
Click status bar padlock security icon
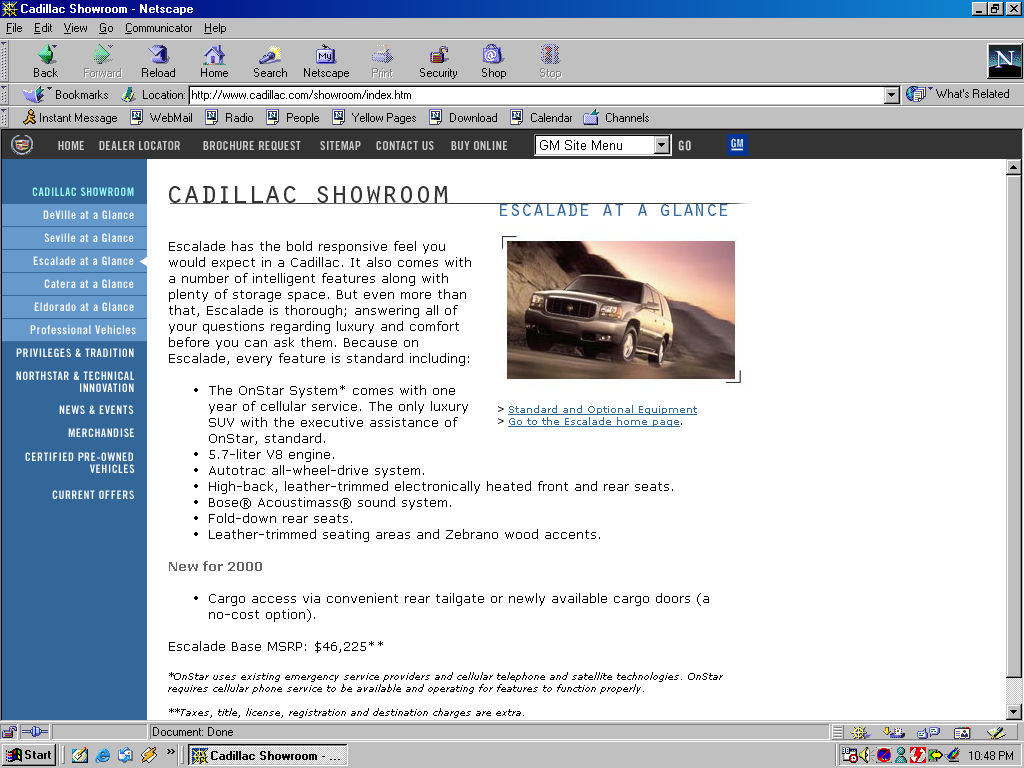(x=9, y=732)
